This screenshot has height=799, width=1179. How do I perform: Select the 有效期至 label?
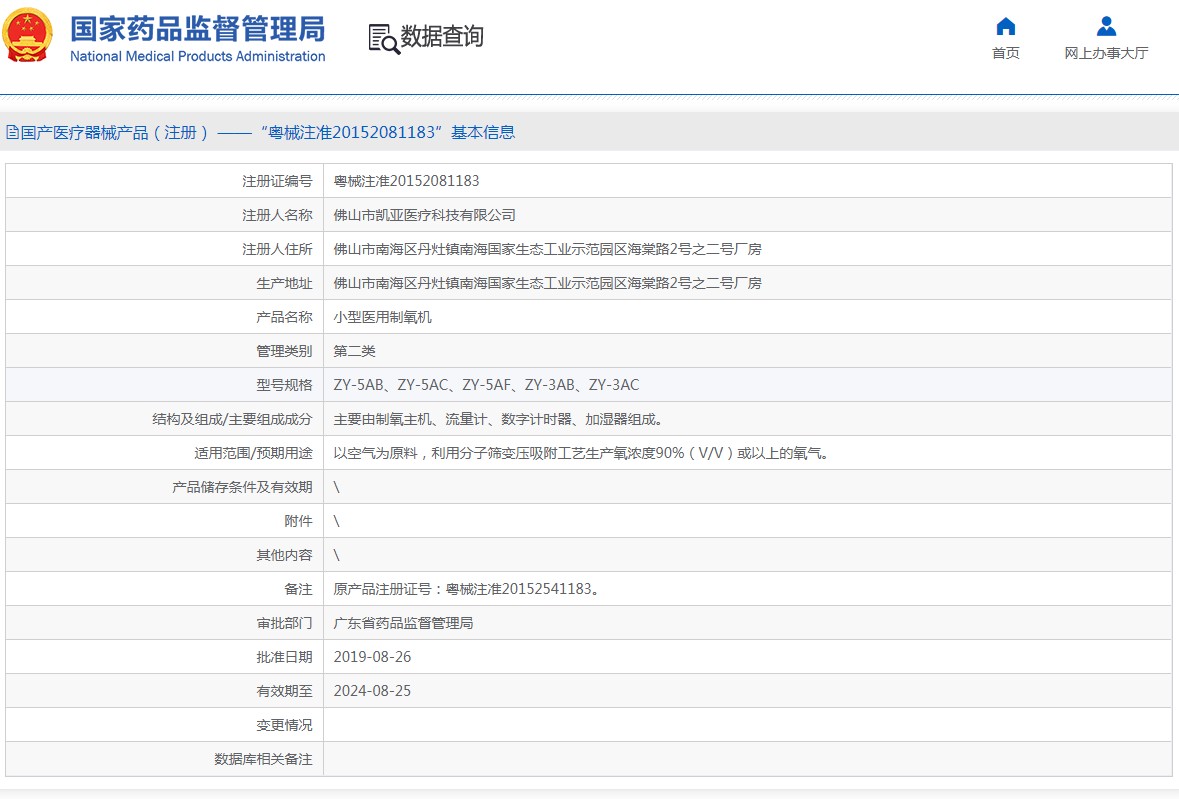[x=283, y=691]
